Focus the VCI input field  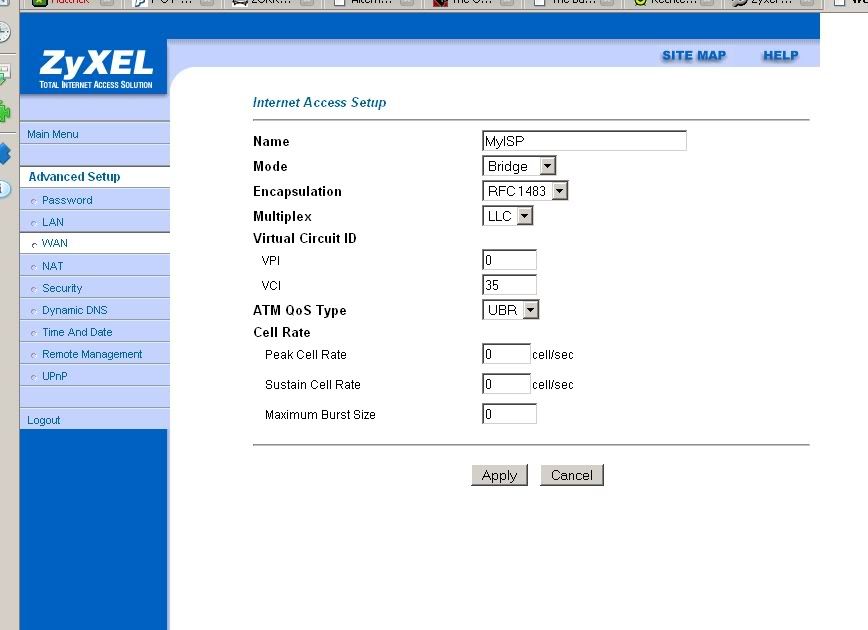coord(509,285)
